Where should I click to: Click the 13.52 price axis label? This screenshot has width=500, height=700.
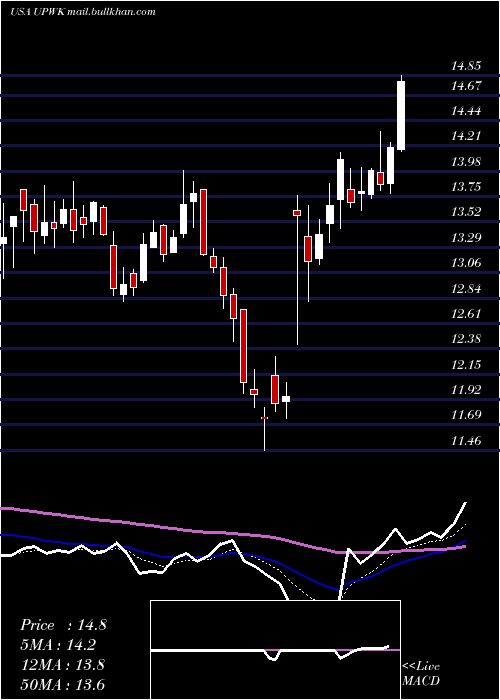(466, 212)
